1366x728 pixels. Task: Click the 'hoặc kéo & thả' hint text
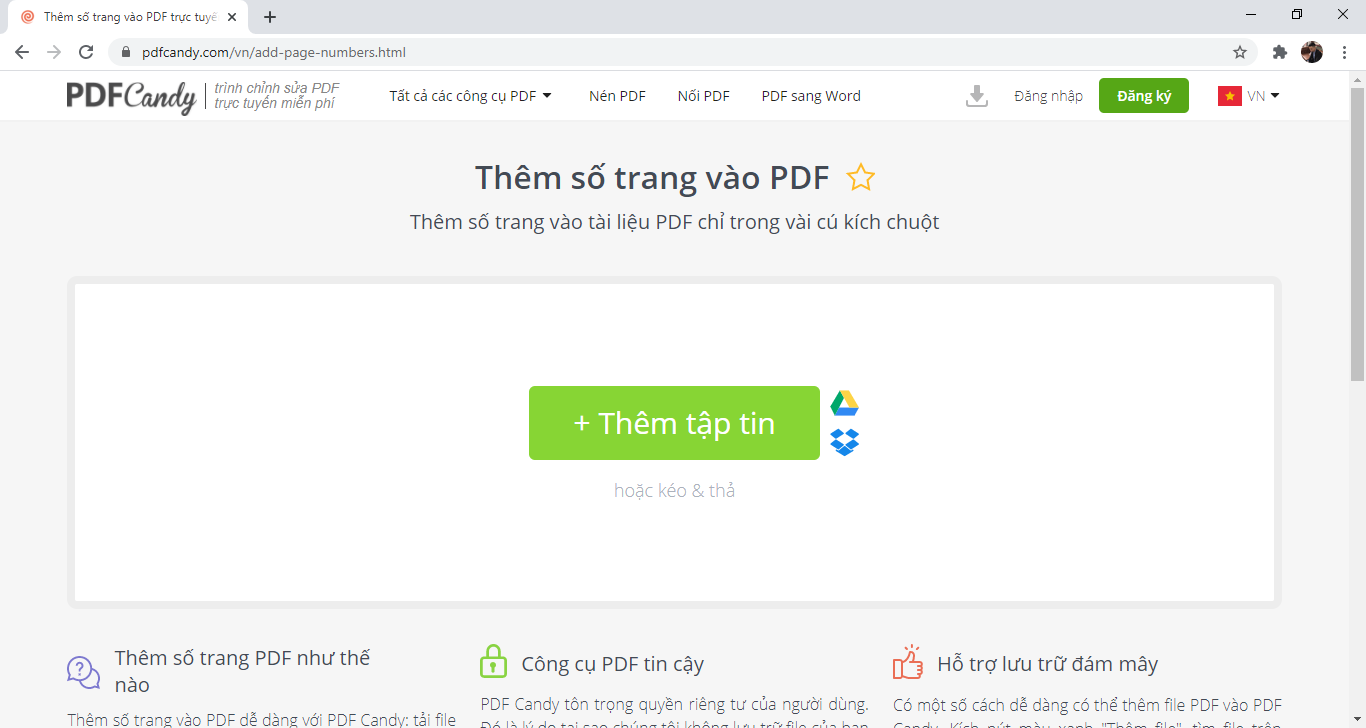pyautogui.click(x=674, y=490)
